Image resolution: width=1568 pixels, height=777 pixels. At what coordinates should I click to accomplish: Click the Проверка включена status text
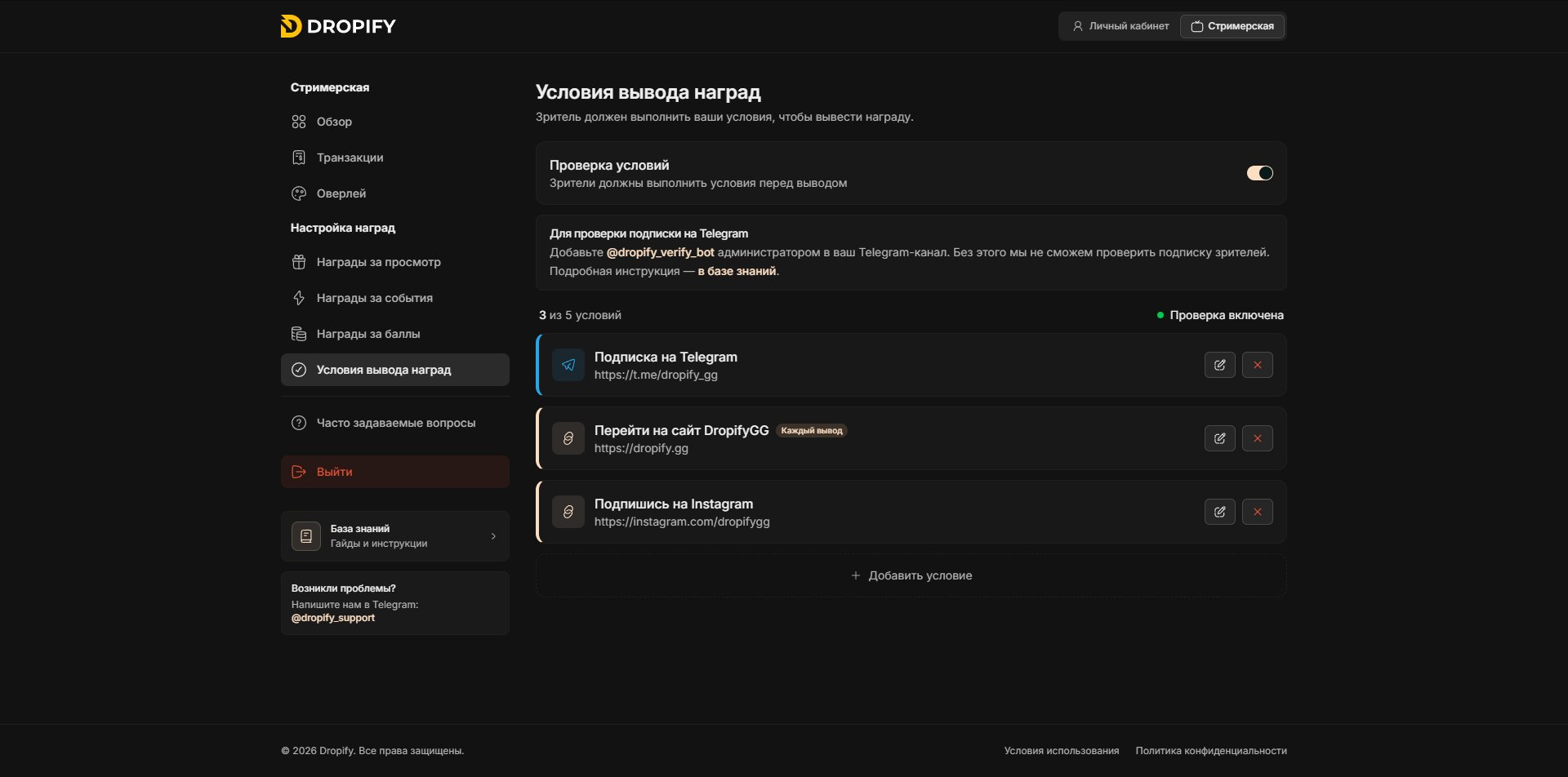click(x=1227, y=315)
